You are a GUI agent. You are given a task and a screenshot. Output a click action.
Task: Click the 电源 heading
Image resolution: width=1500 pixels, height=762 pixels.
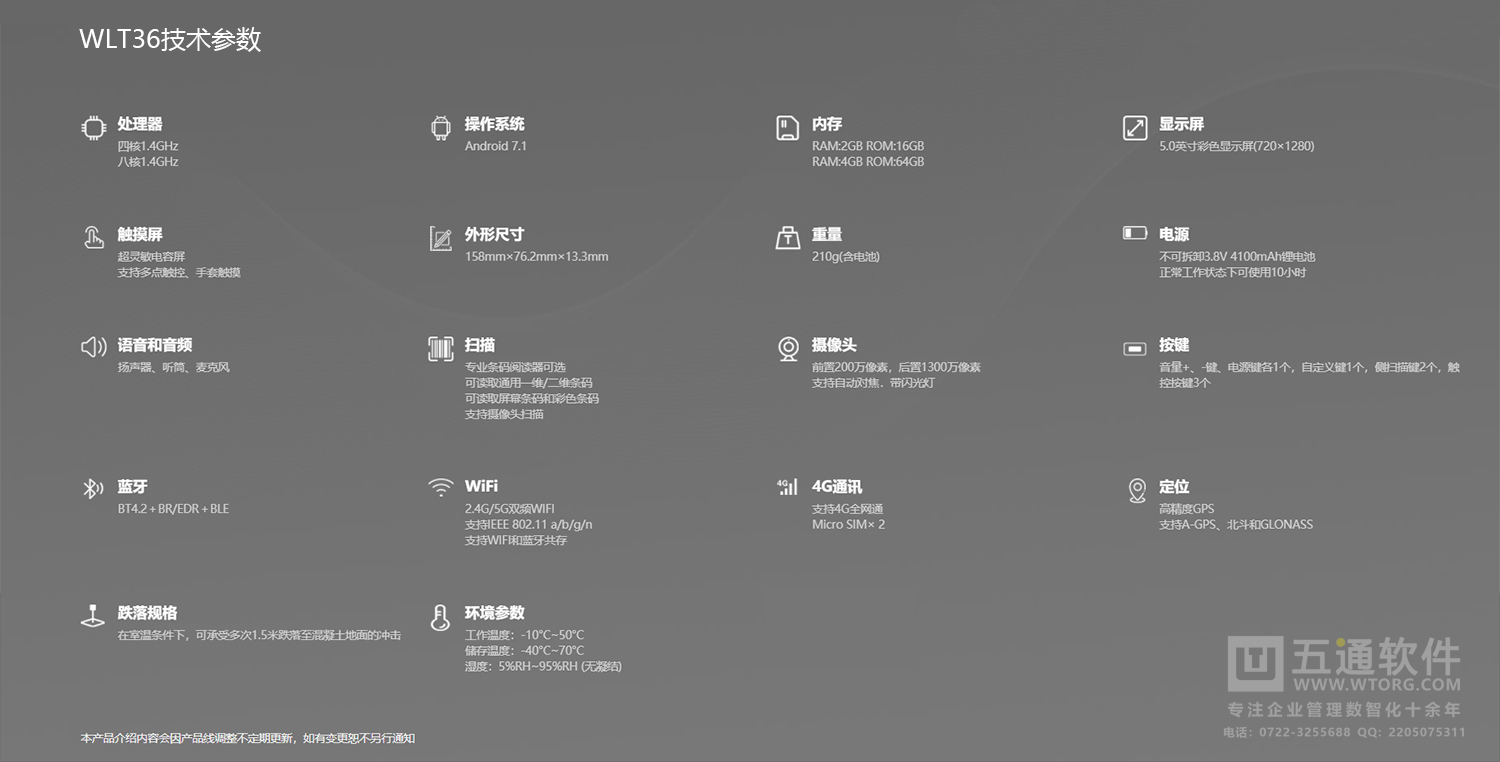click(1174, 234)
